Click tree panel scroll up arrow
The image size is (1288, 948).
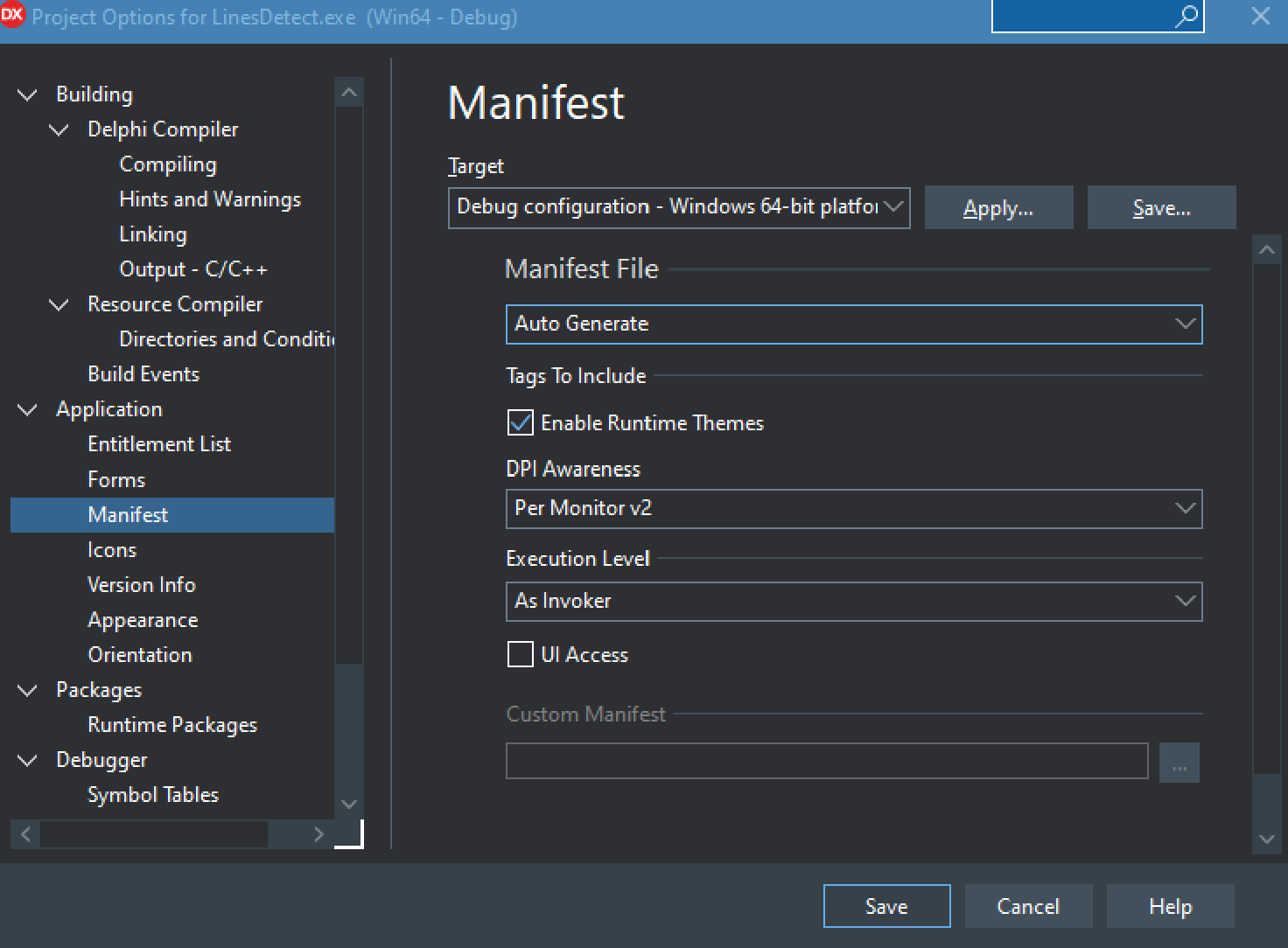click(x=349, y=92)
